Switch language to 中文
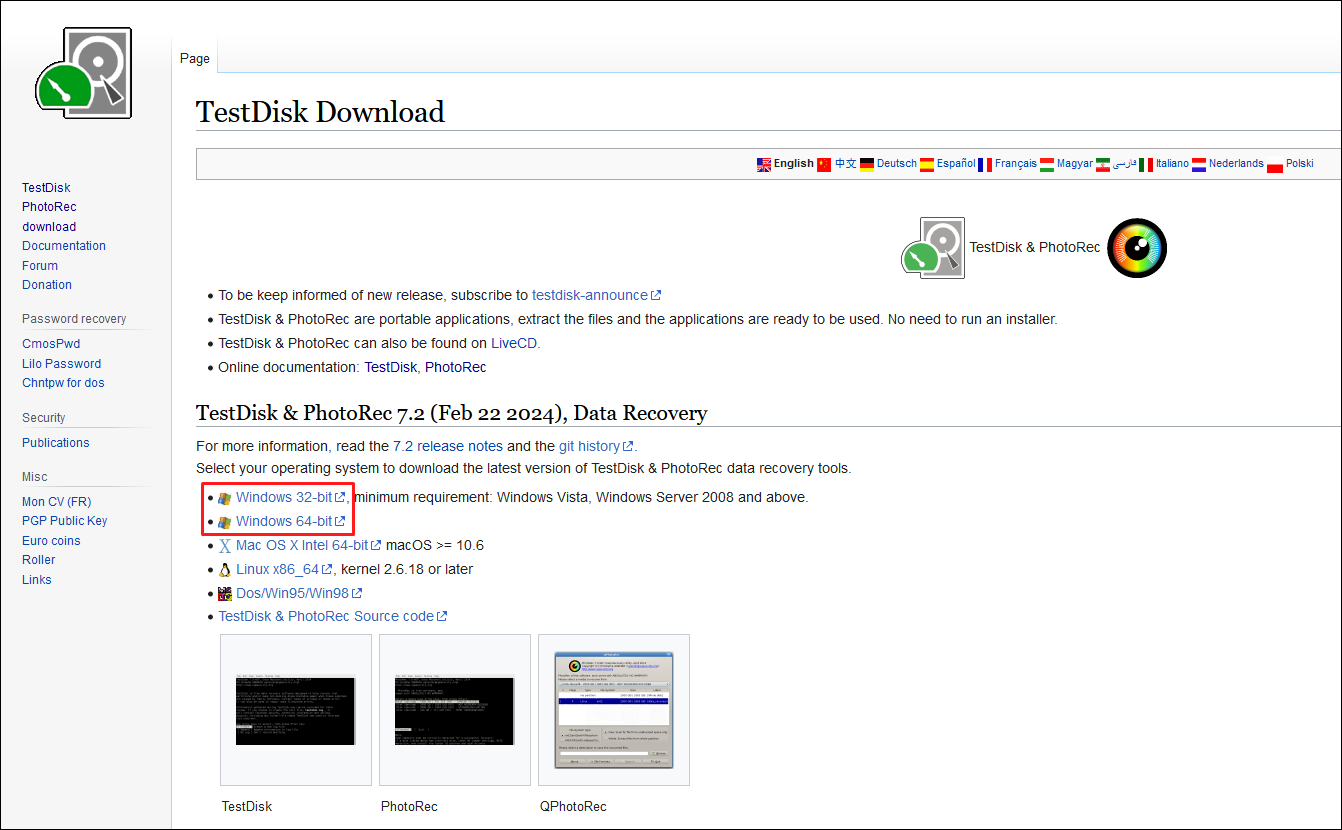1342x830 pixels. pos(846,164)
